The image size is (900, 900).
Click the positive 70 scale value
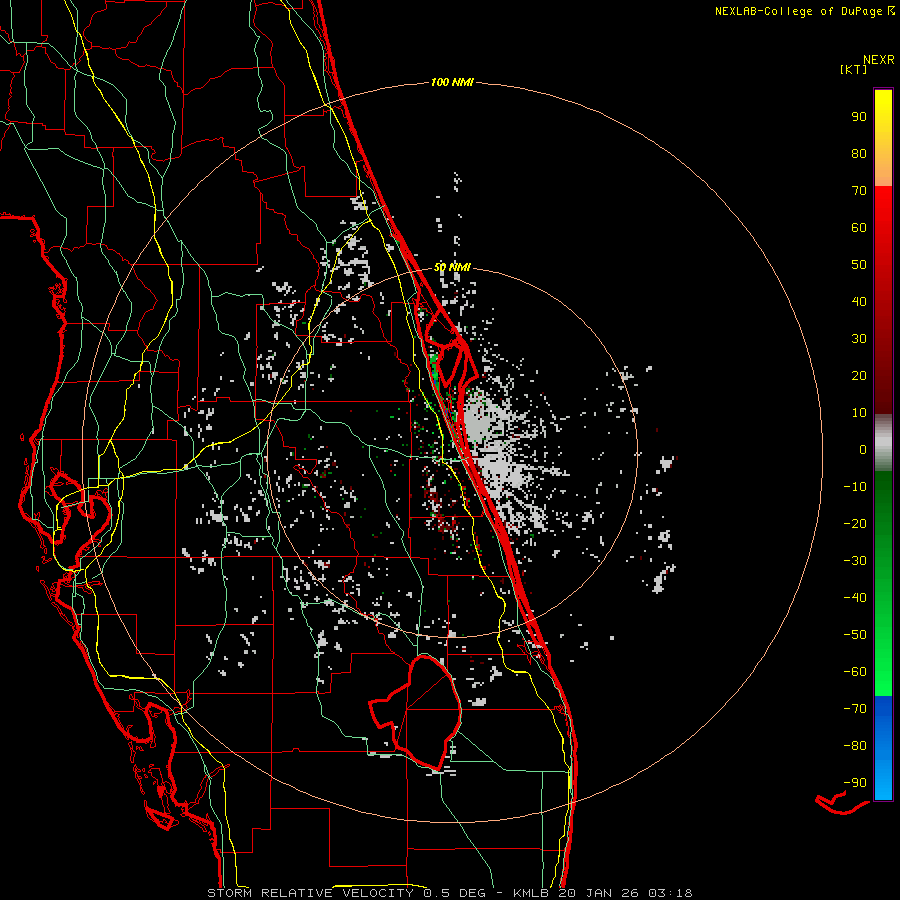coord(859,191)
